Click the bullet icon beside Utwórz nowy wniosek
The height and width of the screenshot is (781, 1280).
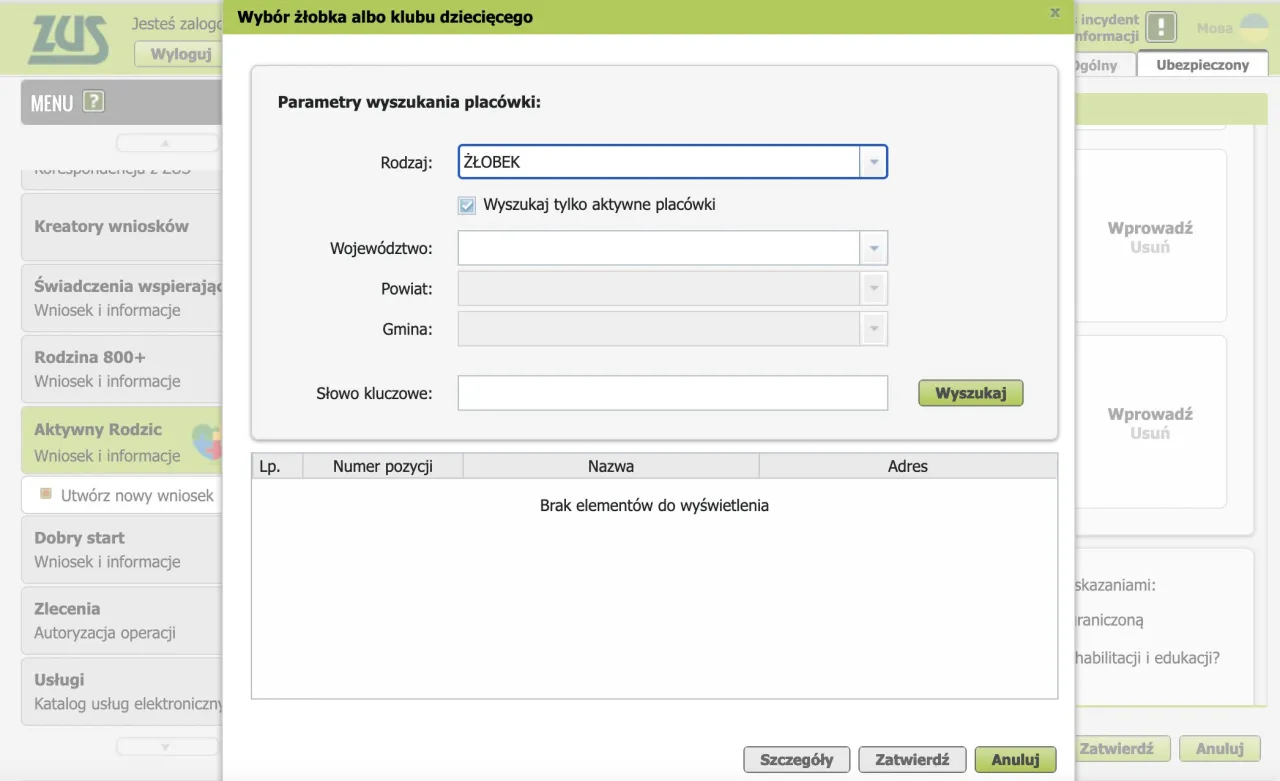point(45,494)
